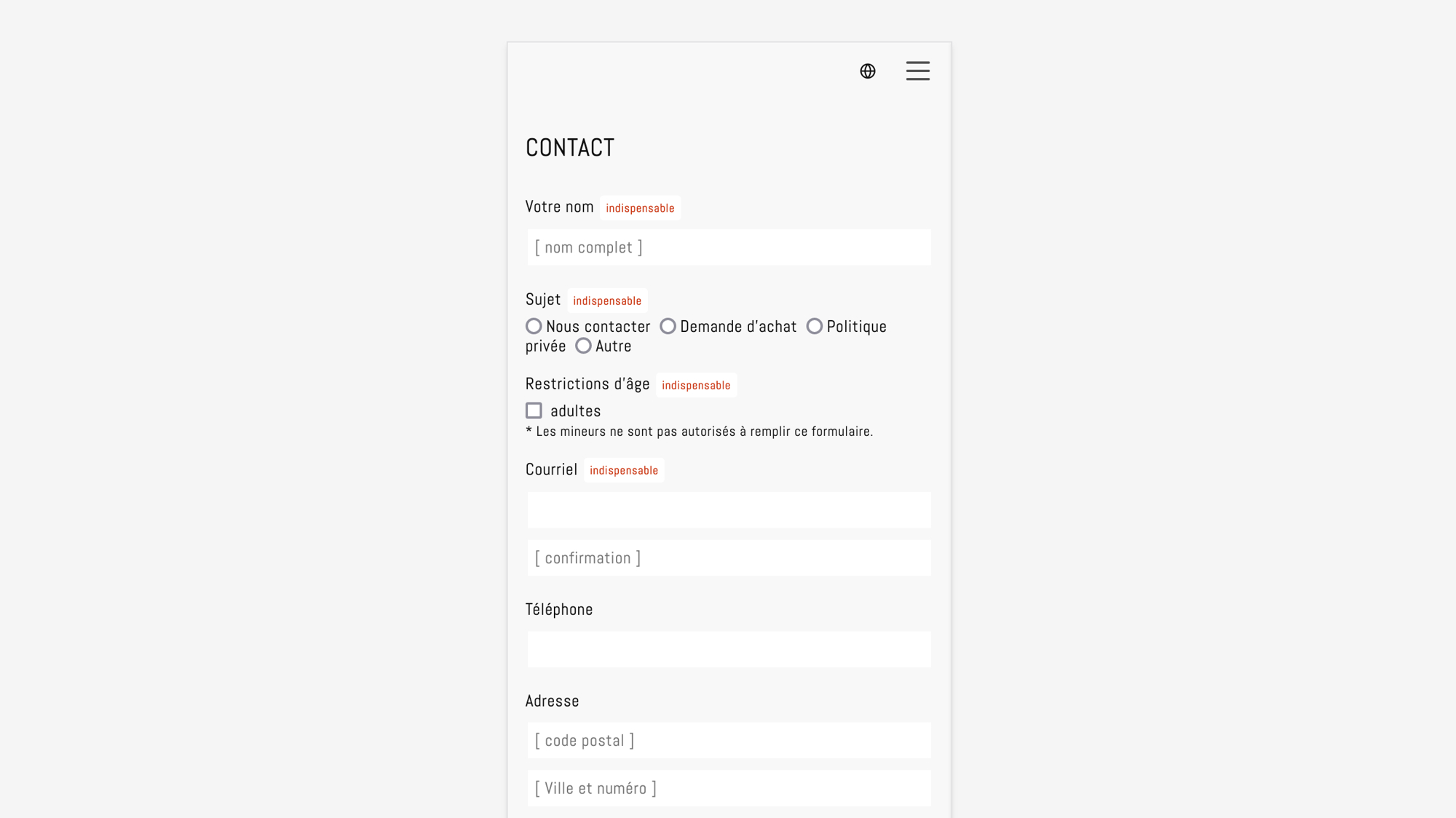Open the language selector globe icon
This screenshot has height=818, width=1456.
pos(867,71)
